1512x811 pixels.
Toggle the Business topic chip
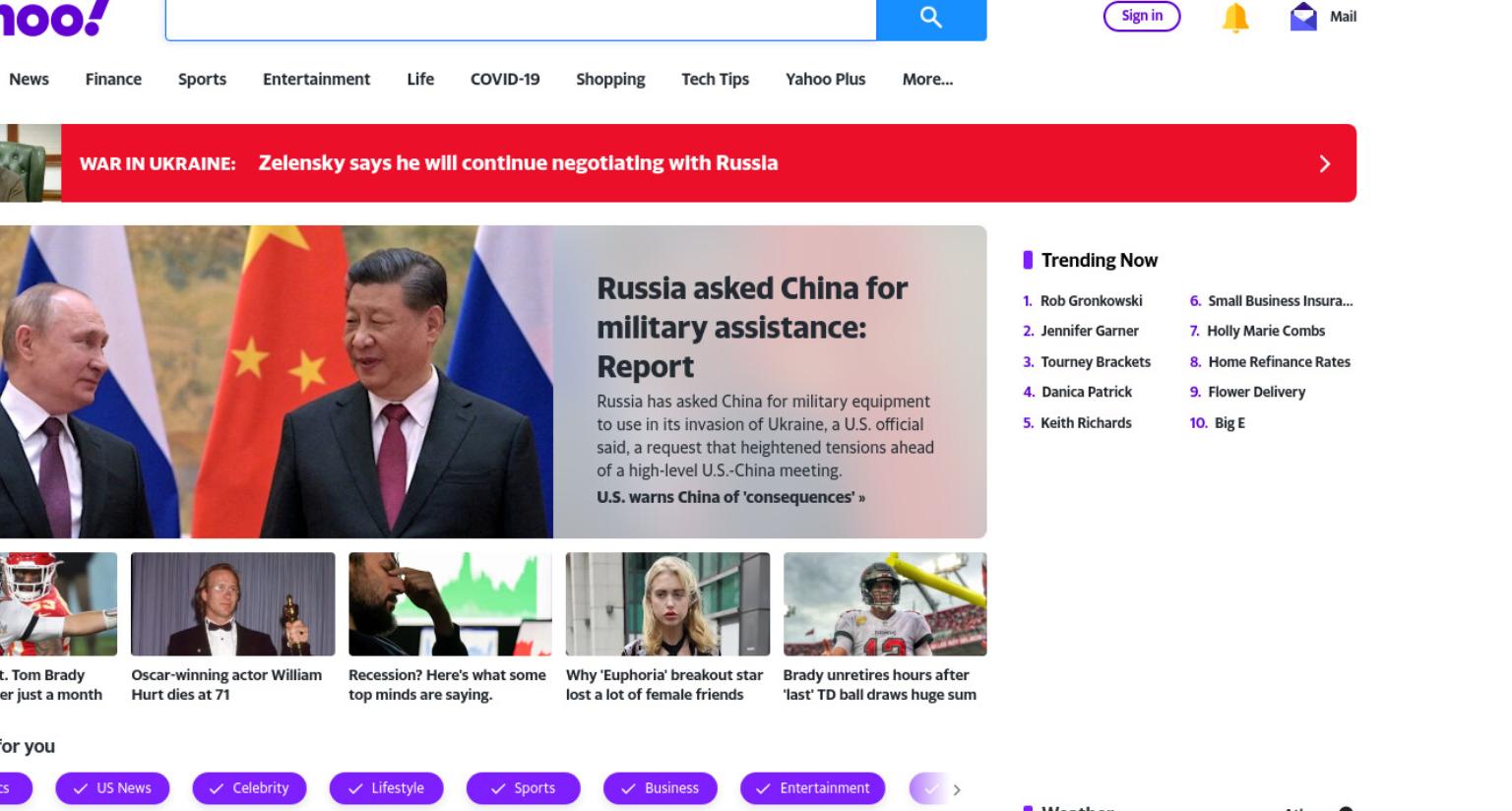click(x=661, y=788)
